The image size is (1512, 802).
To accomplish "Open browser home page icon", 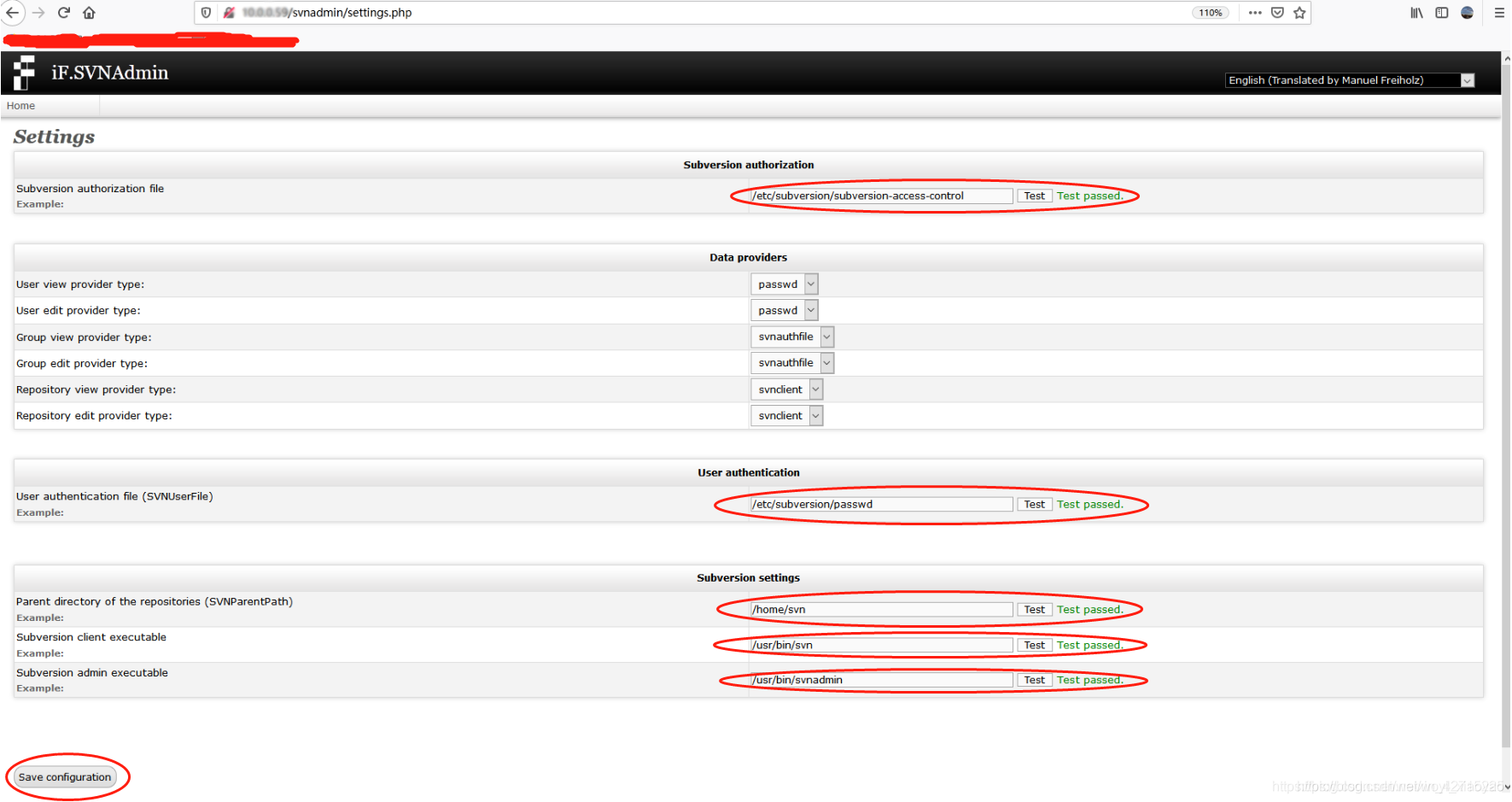I will tap(89, 12).
